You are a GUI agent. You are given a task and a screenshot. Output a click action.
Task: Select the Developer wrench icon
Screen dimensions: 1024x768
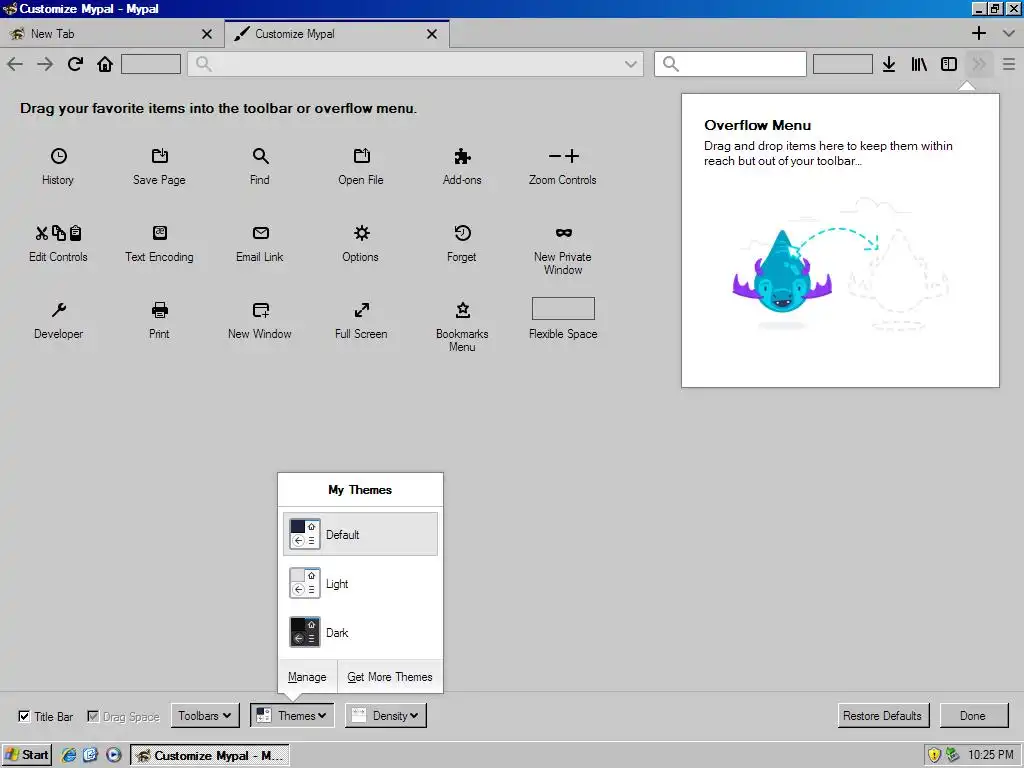pyautogui.click(x=59, y=310)
